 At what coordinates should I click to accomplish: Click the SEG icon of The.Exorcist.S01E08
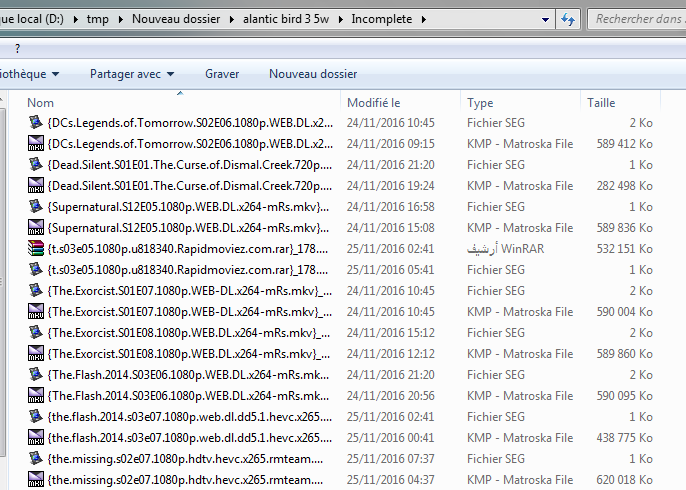pos(36,333)
